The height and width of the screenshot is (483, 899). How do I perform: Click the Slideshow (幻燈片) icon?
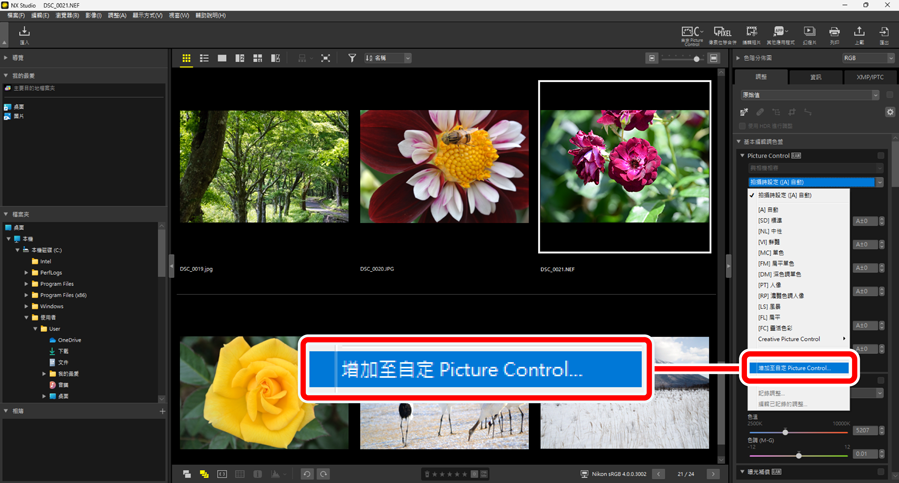tap(809, 35)
